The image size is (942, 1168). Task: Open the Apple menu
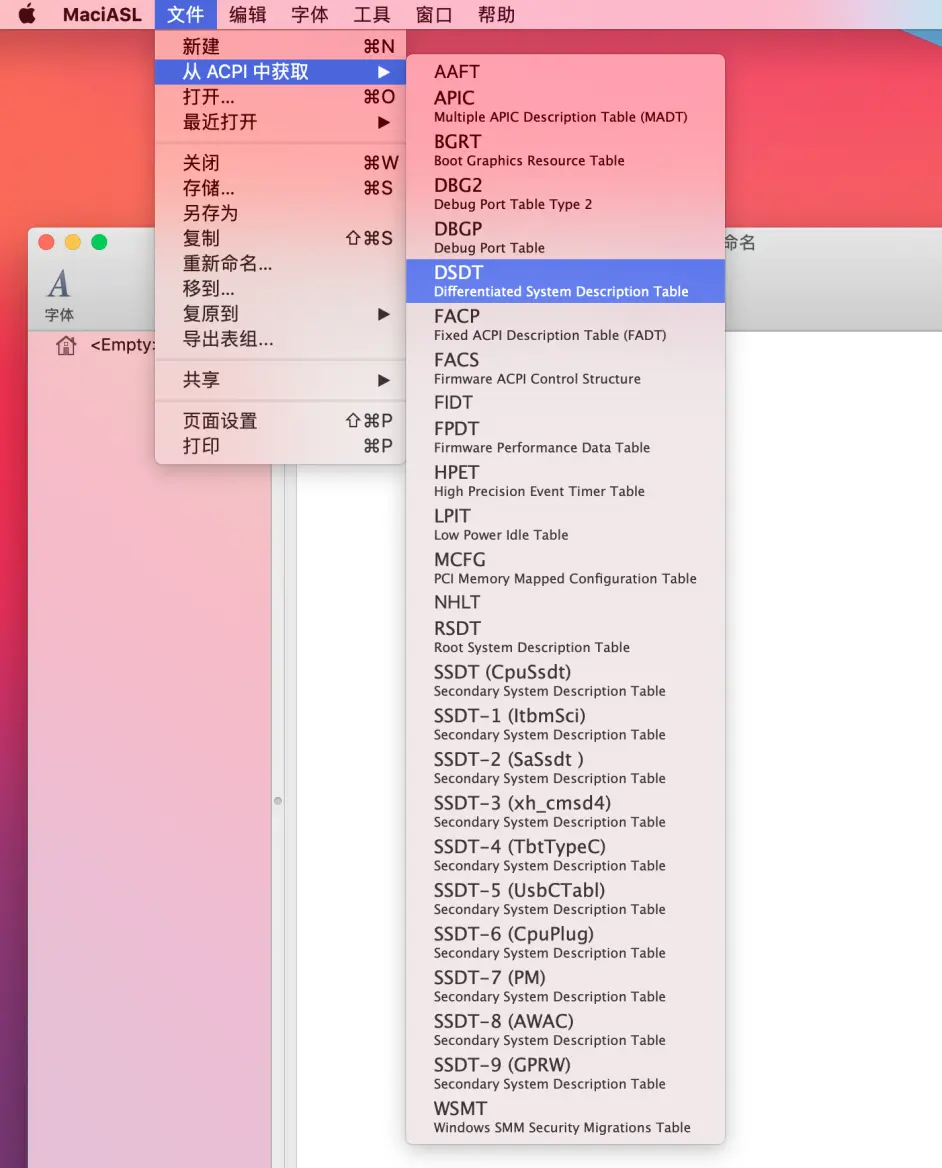(27, 14)
